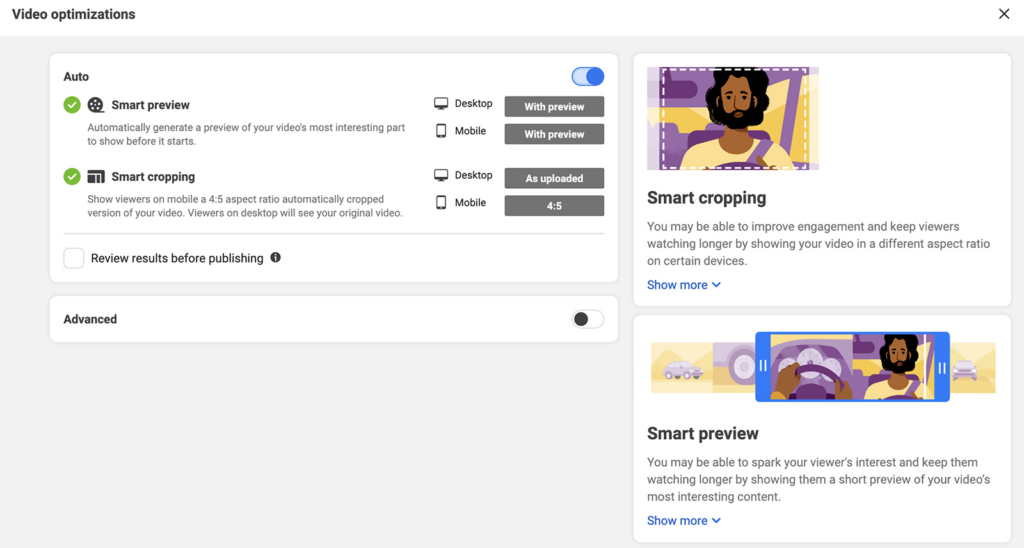Viewport: 1024px width, 548px height.
Task: Click the Smart cropping layout icon
Action: pyautogui.click(x=96, y=177)
